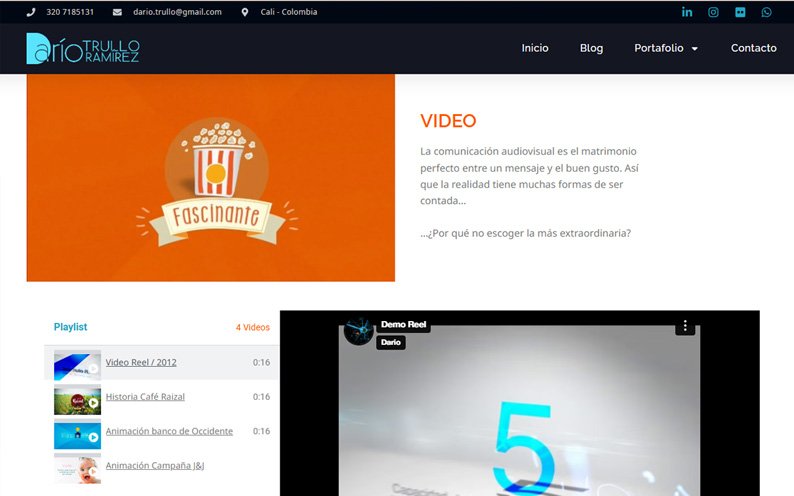This screenshot has width=794, height=496.
Task: Go to the Inicio menu item
Action: [535, 48]
